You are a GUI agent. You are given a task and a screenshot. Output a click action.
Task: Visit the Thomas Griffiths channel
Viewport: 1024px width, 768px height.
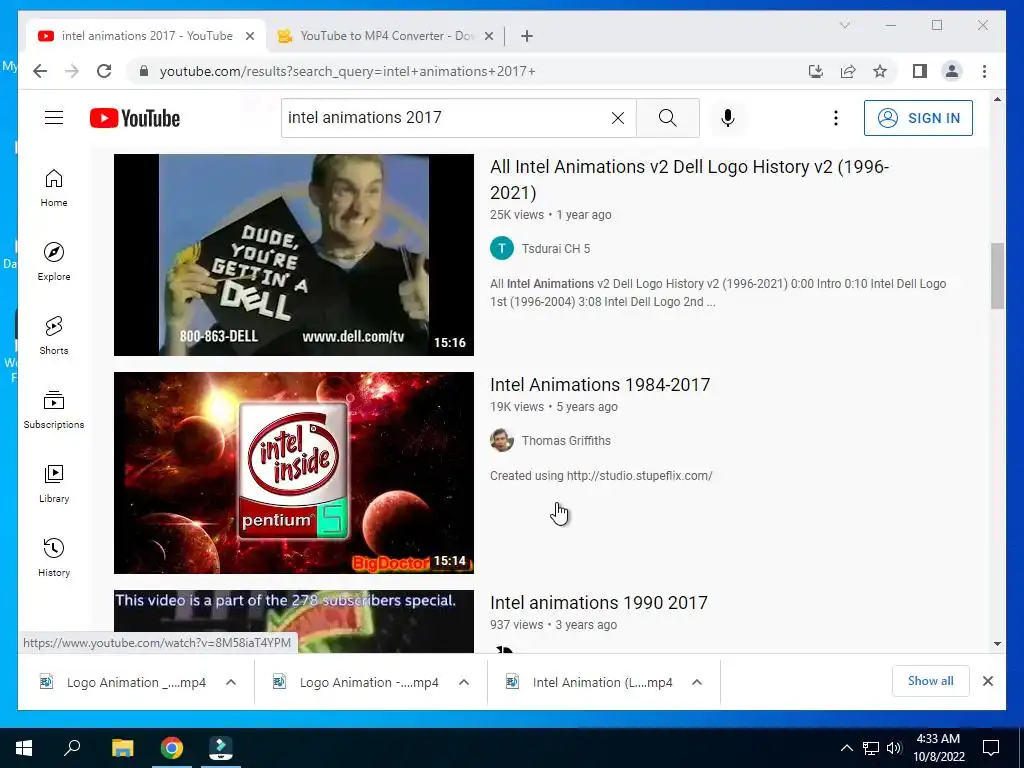566,441
